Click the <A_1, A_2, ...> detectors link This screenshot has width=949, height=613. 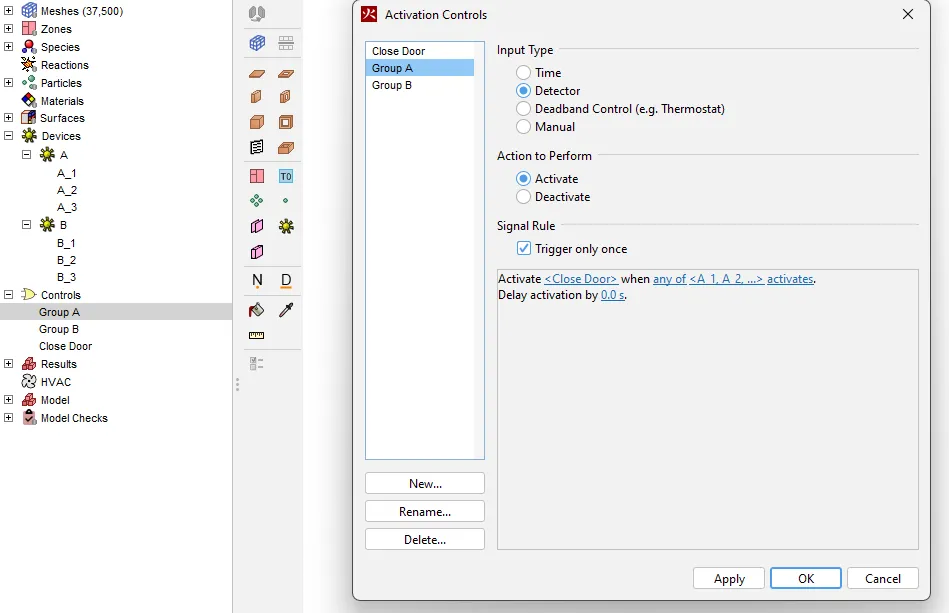pyautogui.click(x=726, y=279)
